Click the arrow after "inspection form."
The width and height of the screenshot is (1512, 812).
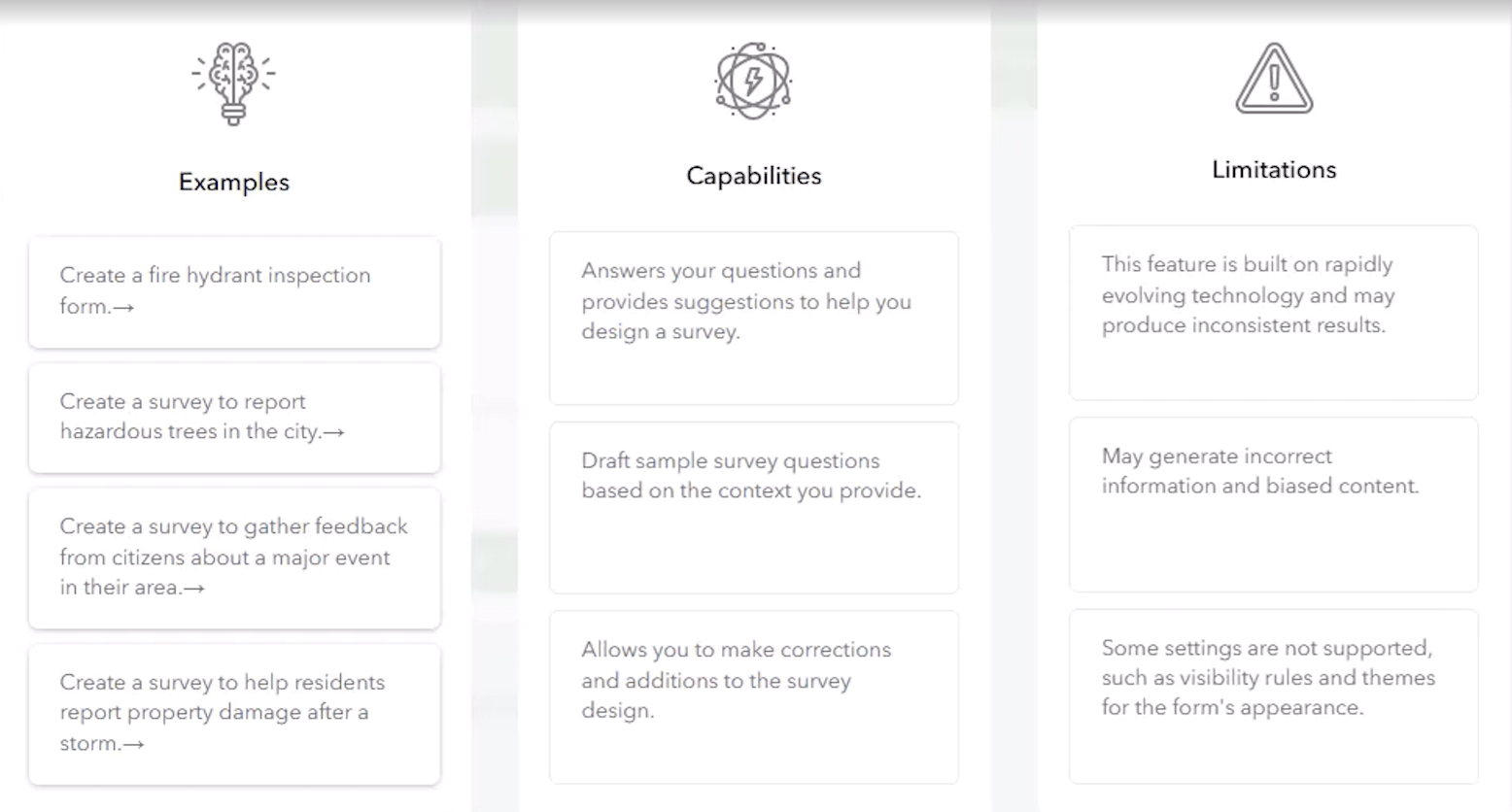(123, 308)
